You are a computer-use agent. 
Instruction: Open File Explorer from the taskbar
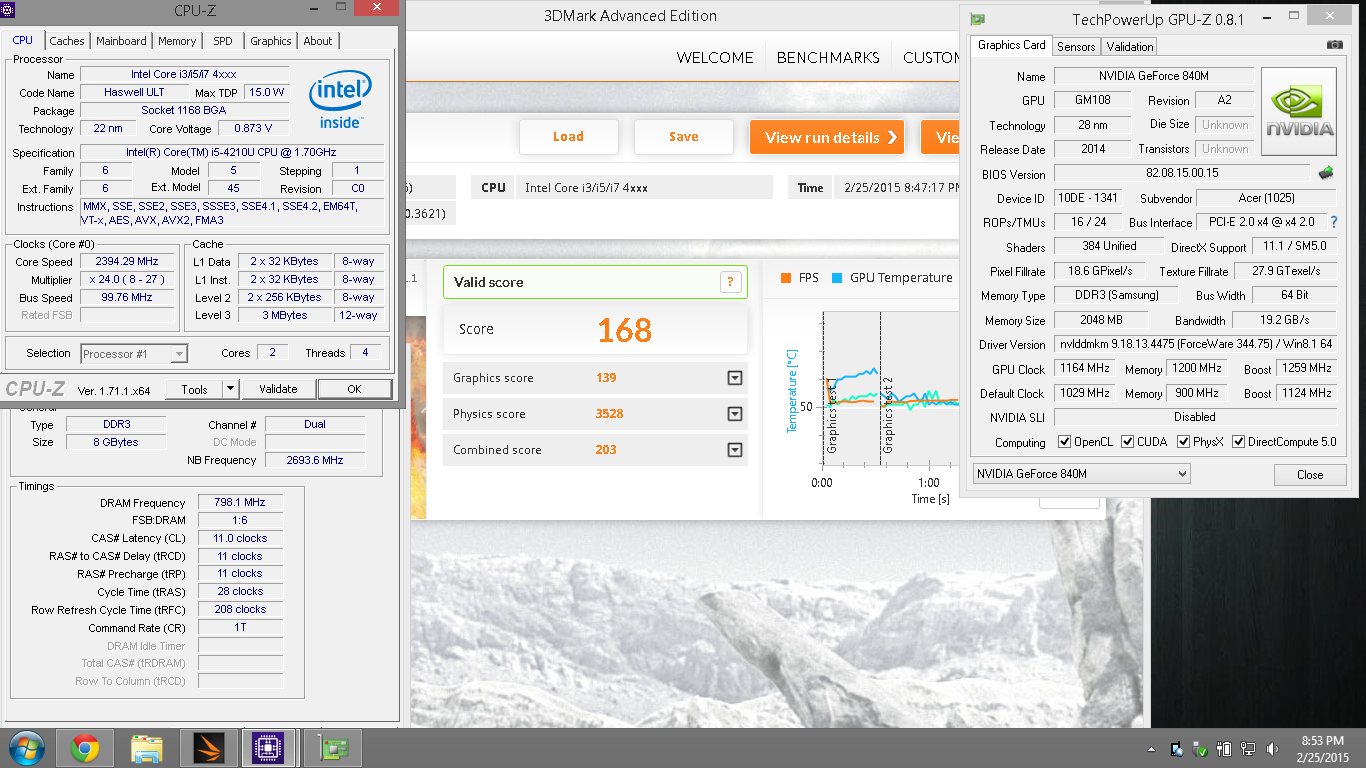(147, 748)
